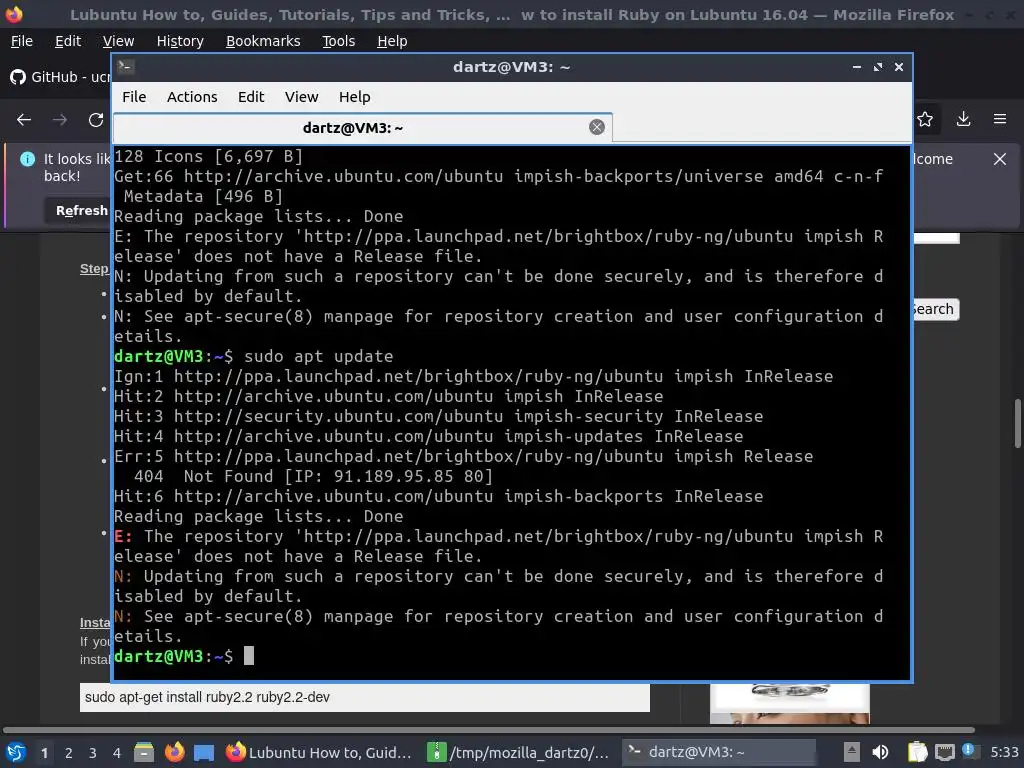
Task: Maximize the terminal window
Action: coord(878,67)
